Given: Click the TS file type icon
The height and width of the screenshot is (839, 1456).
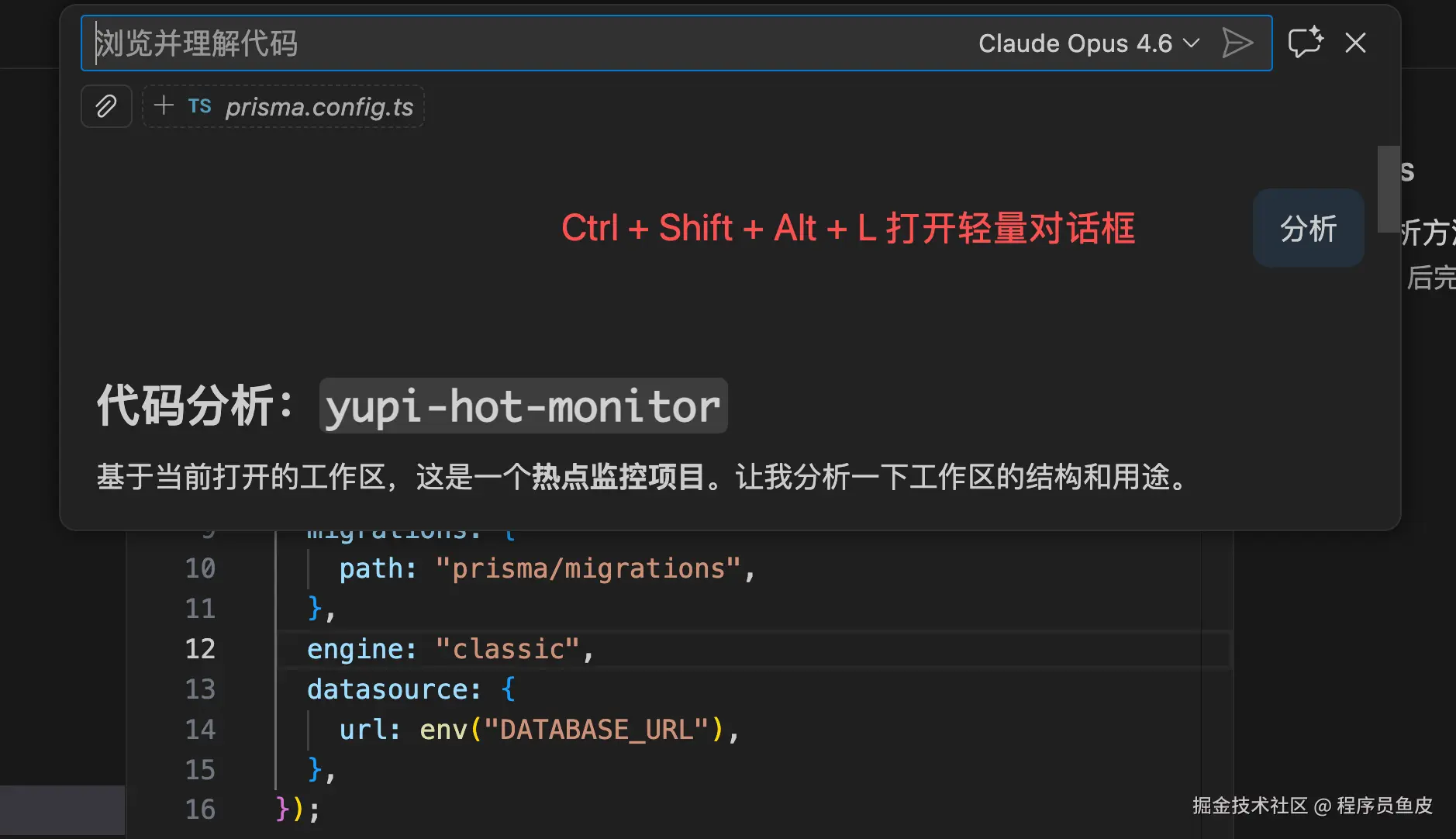Looking at the screenshot, I should 199,106.
